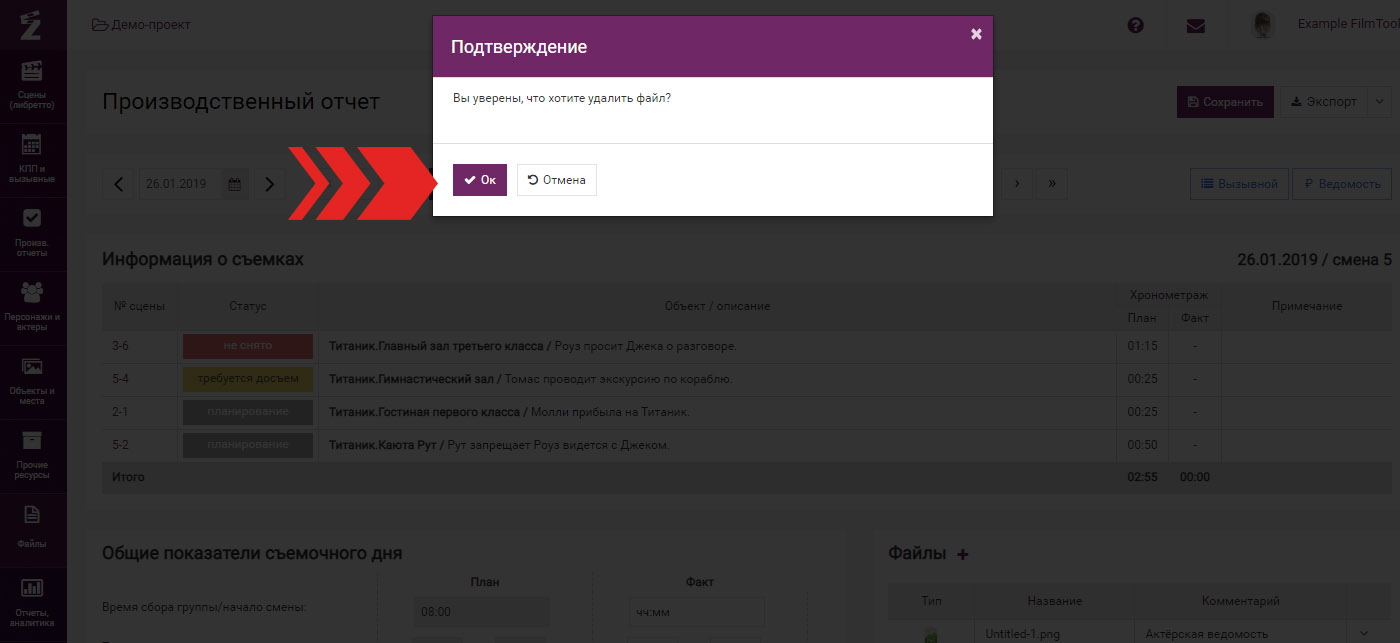The height and width of the screenshot is (643, 1400).
Task: Click the планирование status for scene 5-2
Action: coord(248,445)
